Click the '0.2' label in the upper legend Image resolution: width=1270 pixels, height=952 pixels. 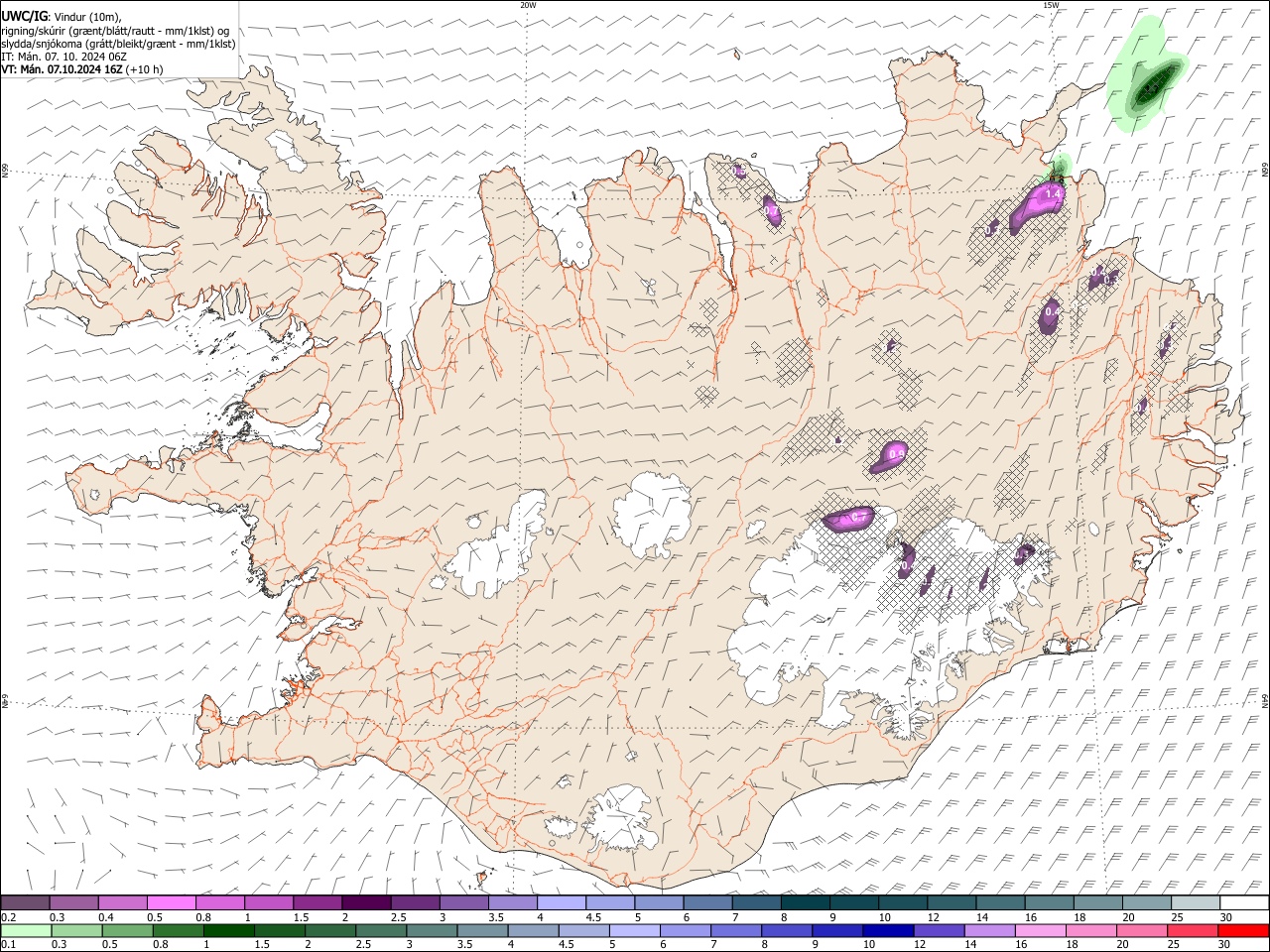pyautogui.click(x=8, y=917)
